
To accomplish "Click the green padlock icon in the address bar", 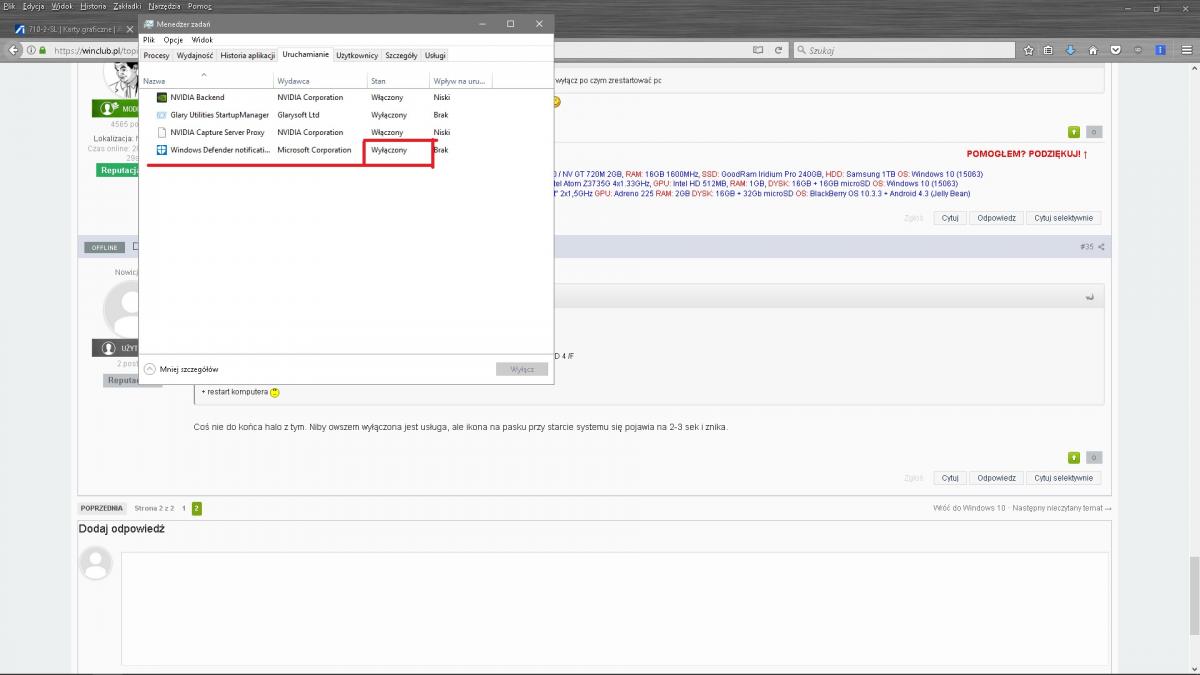I will click(x=42, y=50).
